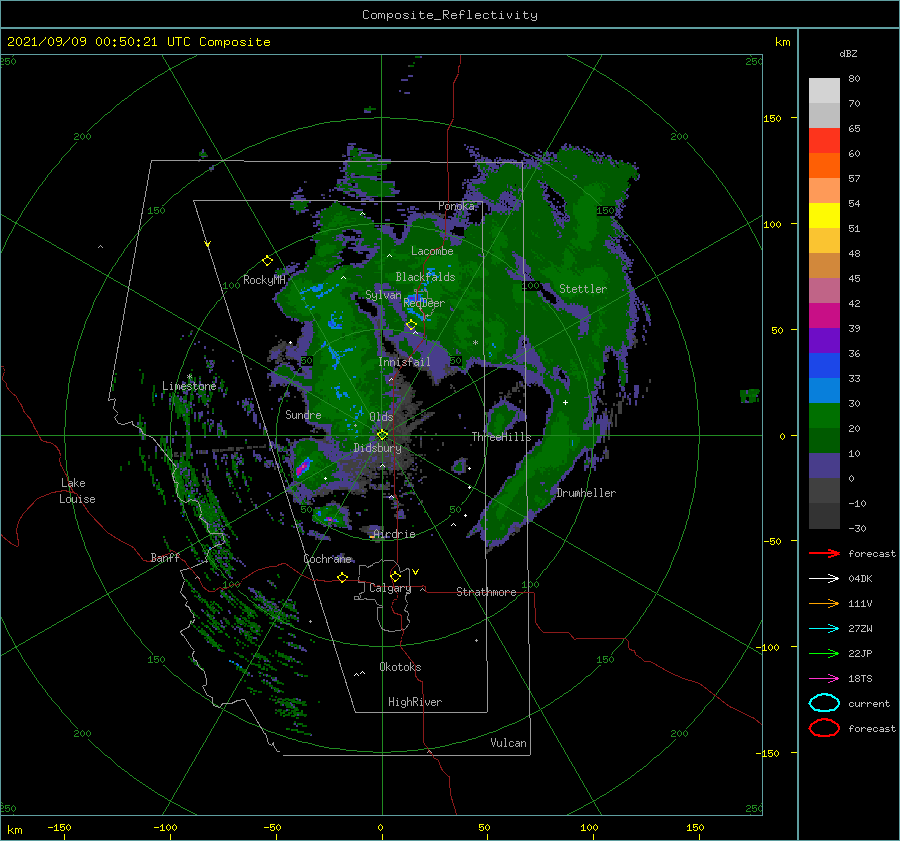Click the Blackfalds city label
This screenshot has width=900, height=841.
pyautogui.click(x=425, y=277)
